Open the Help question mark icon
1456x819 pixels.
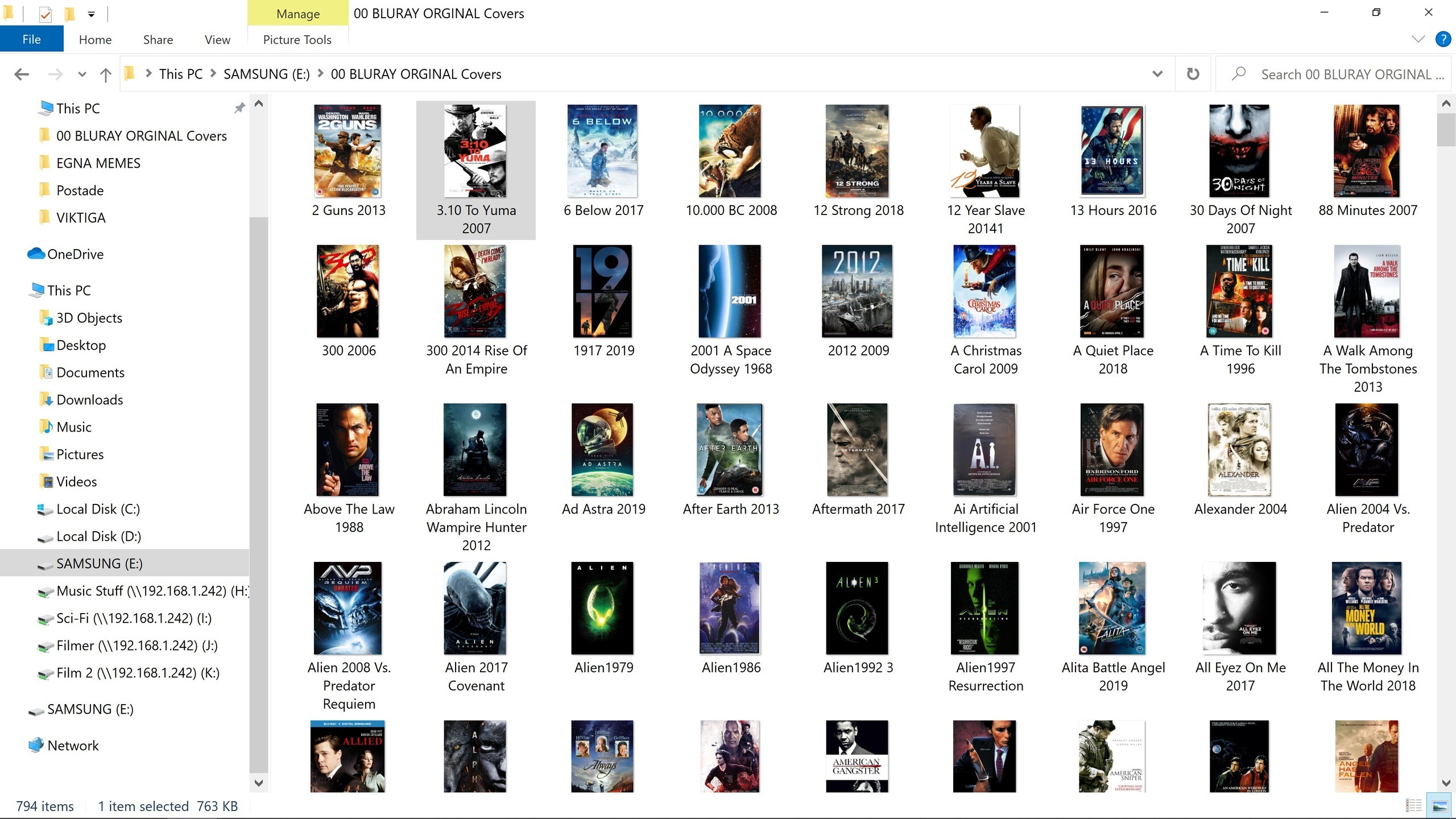(x=1443, y=39)
